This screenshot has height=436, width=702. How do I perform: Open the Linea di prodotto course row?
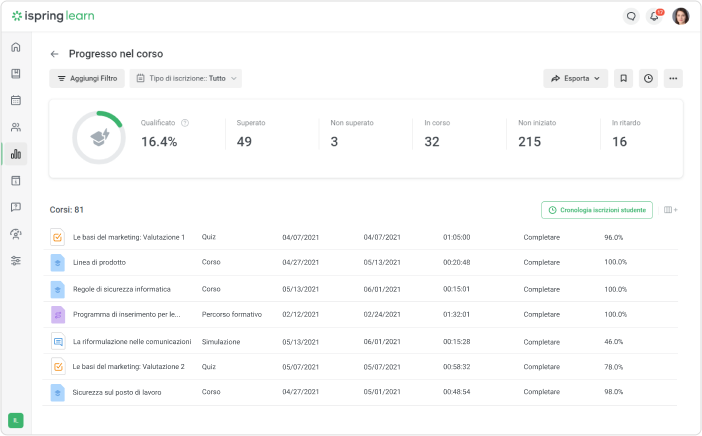click(99, 263)
